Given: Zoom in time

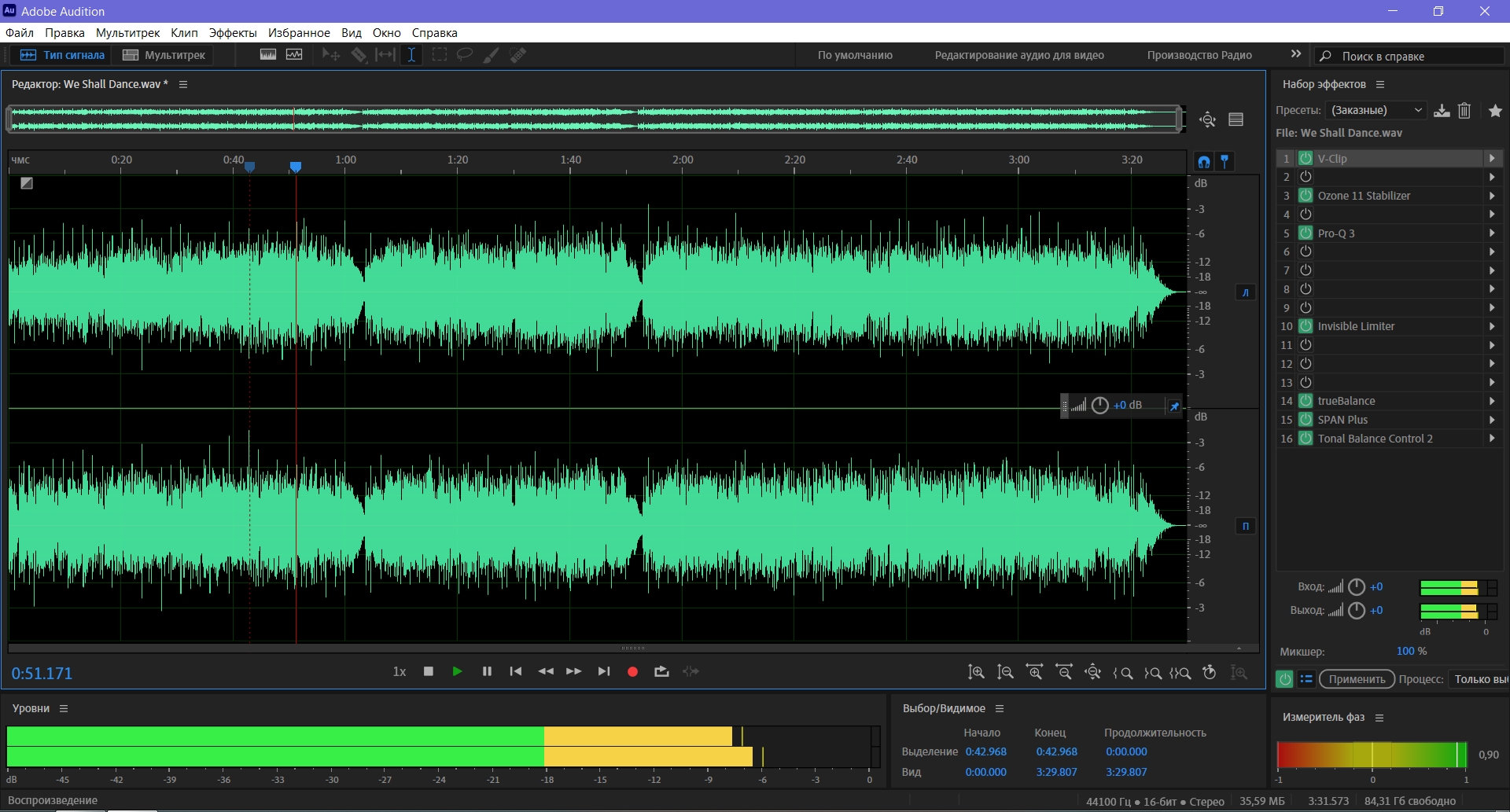Looking at the screenshot, I should [x=1034, y=672].
